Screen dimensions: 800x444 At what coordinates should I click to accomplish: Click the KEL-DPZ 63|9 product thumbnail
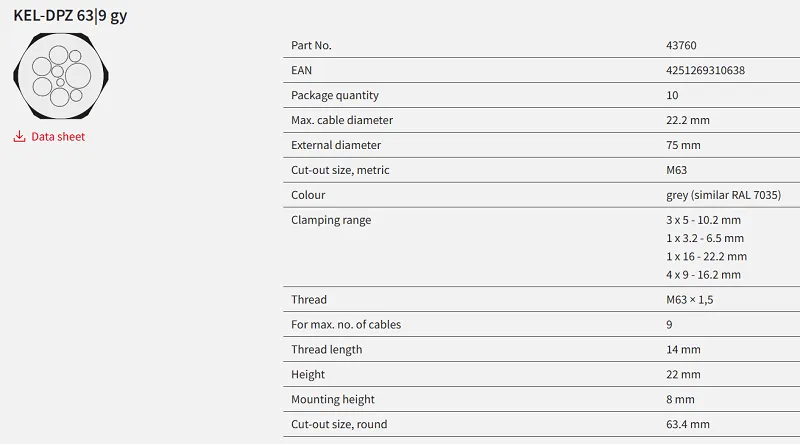click(x=61, y=76)
